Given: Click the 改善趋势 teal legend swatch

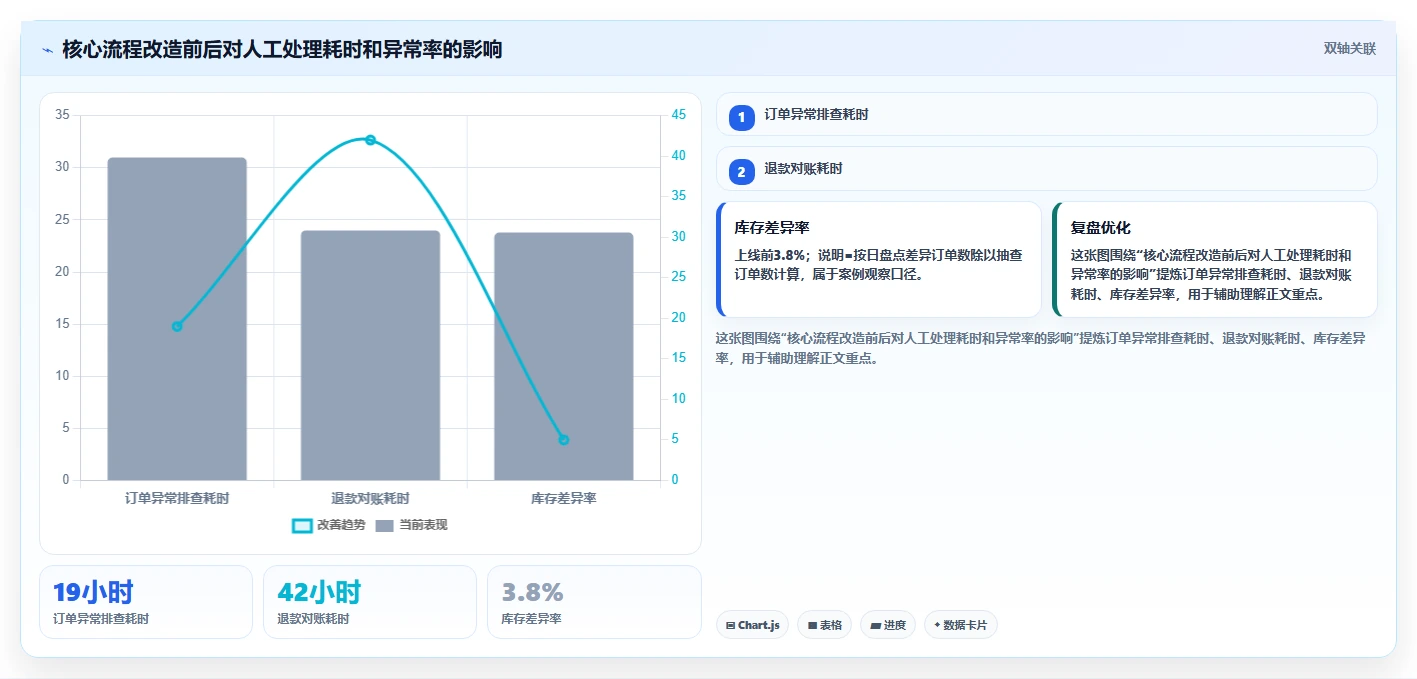Looking at the screenshot, I should [x=302, y=526].
